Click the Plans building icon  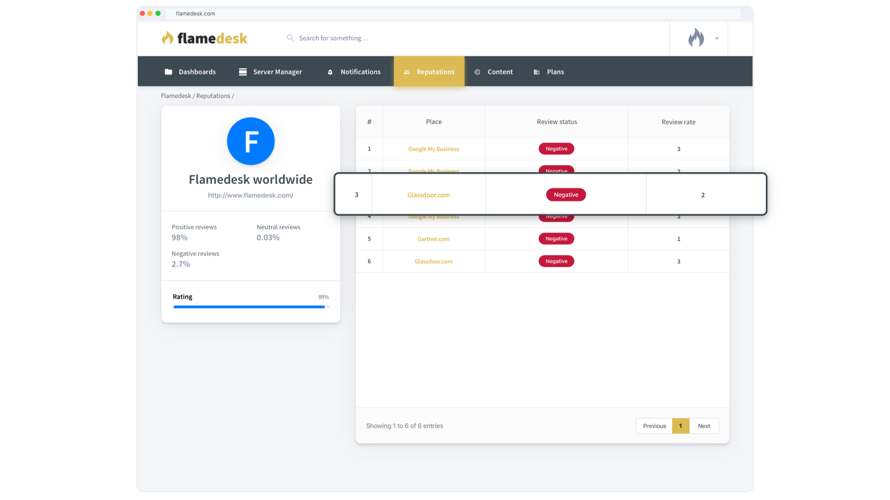536,72
